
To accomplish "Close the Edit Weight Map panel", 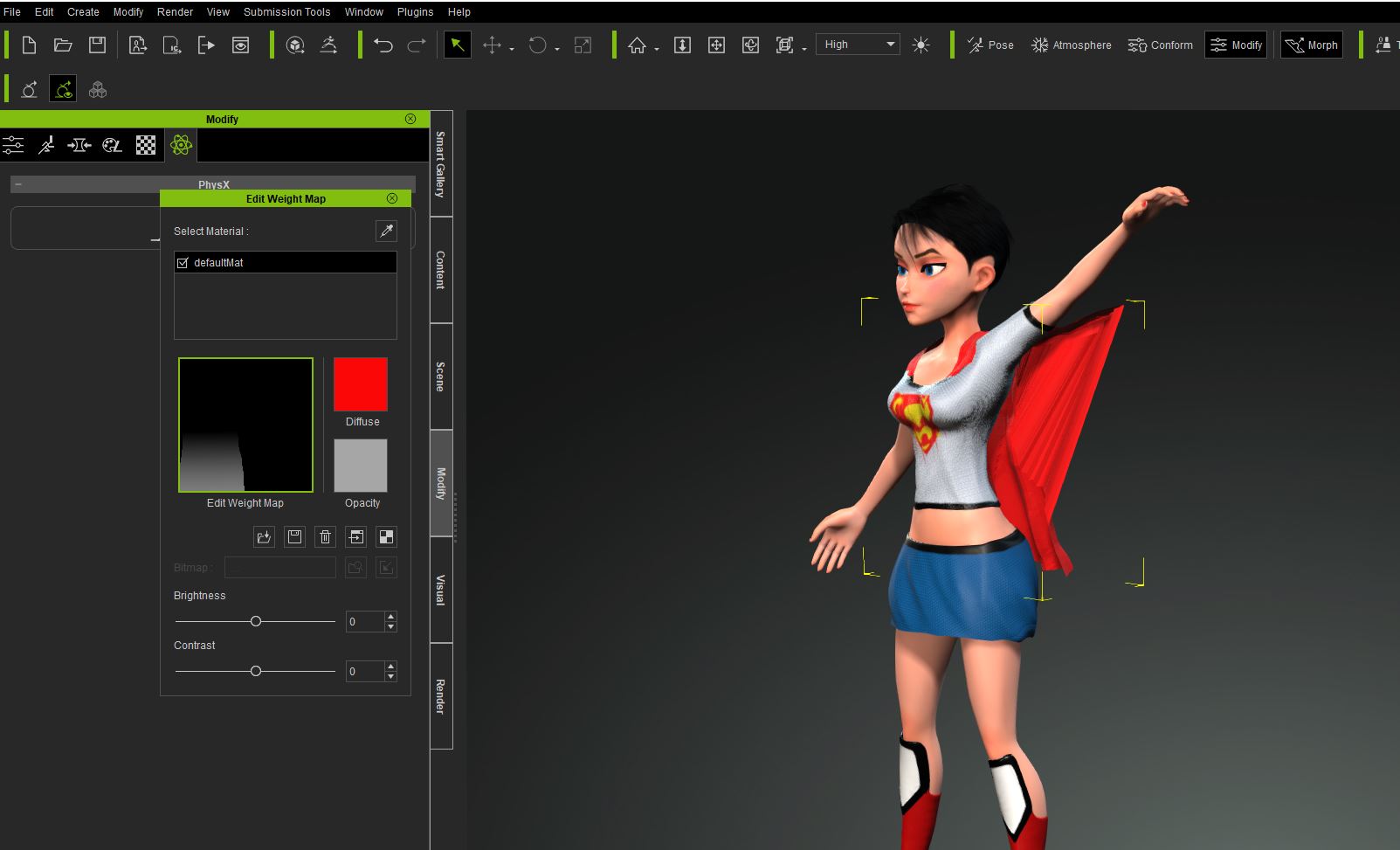I will (x=392, y=198).
